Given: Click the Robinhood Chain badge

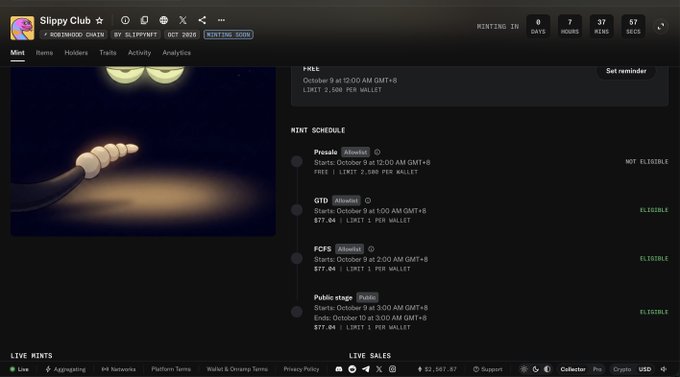Looking at the screenshot, I should click(x=74, y=35).
